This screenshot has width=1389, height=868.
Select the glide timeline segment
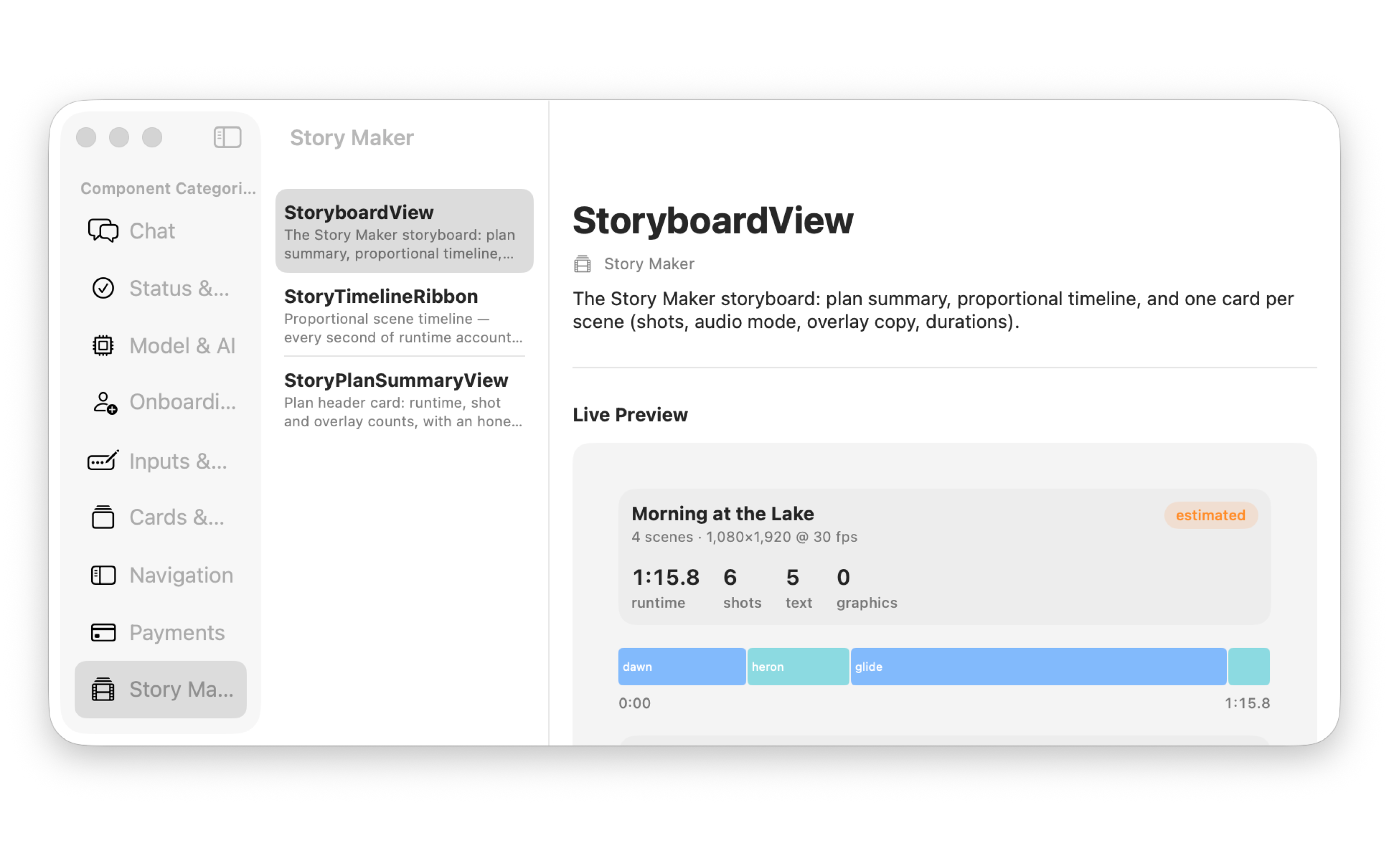(x=1038, y=666)
